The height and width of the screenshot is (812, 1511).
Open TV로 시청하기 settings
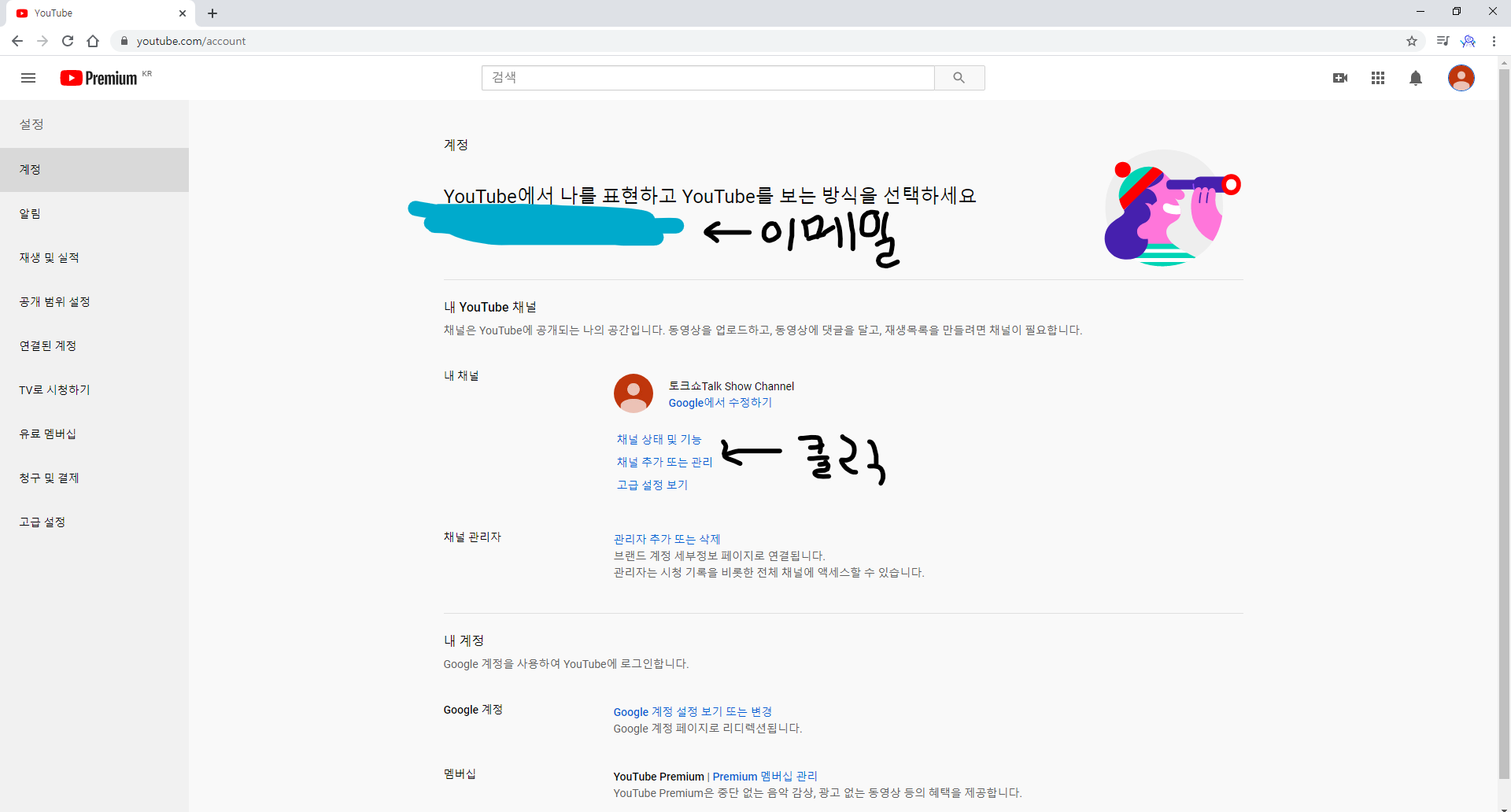pos(94,390)
